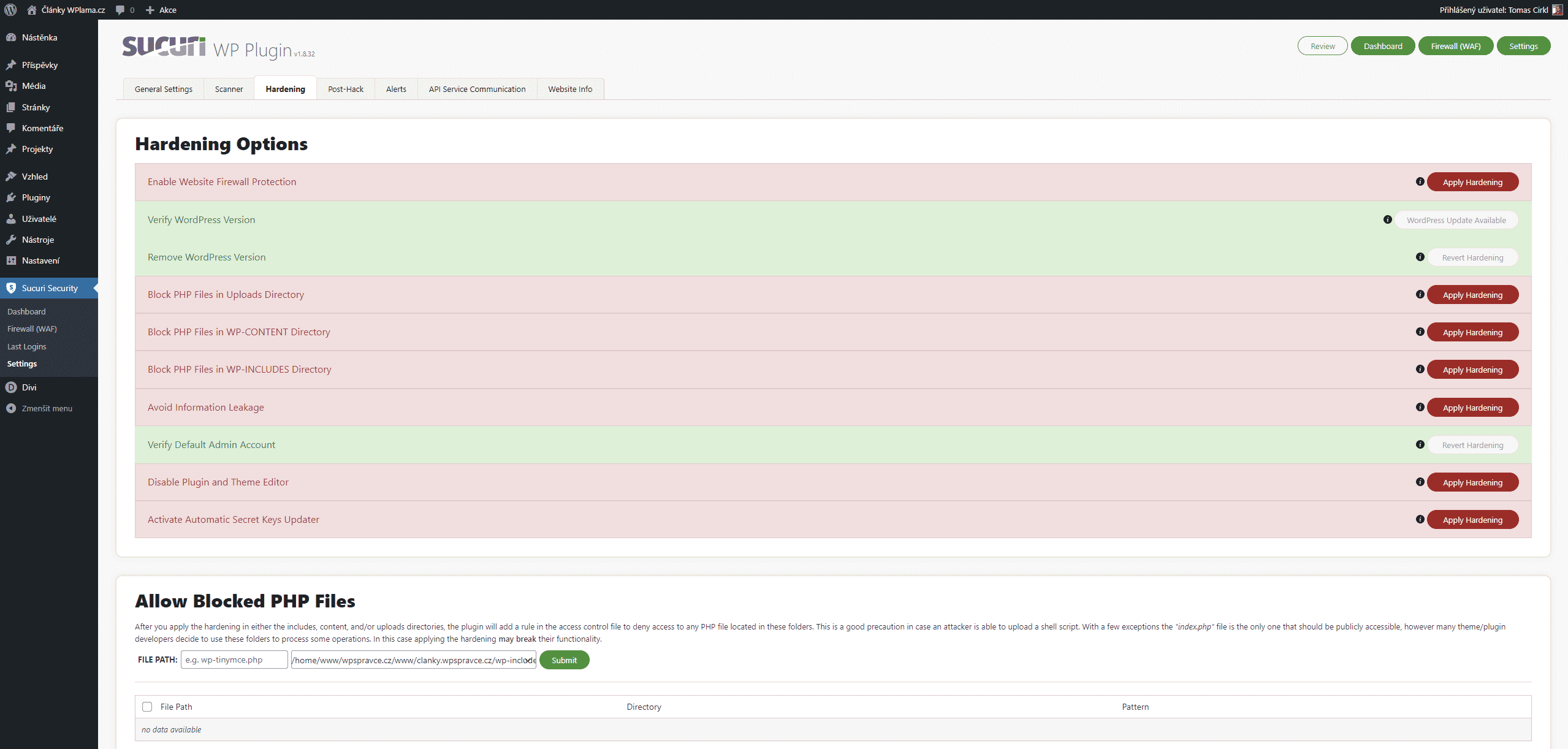The height and width of the screenshot is (749, 1568).
Task: Click the Nastavení settings icon in sidebar
Action: click(11, 260)
